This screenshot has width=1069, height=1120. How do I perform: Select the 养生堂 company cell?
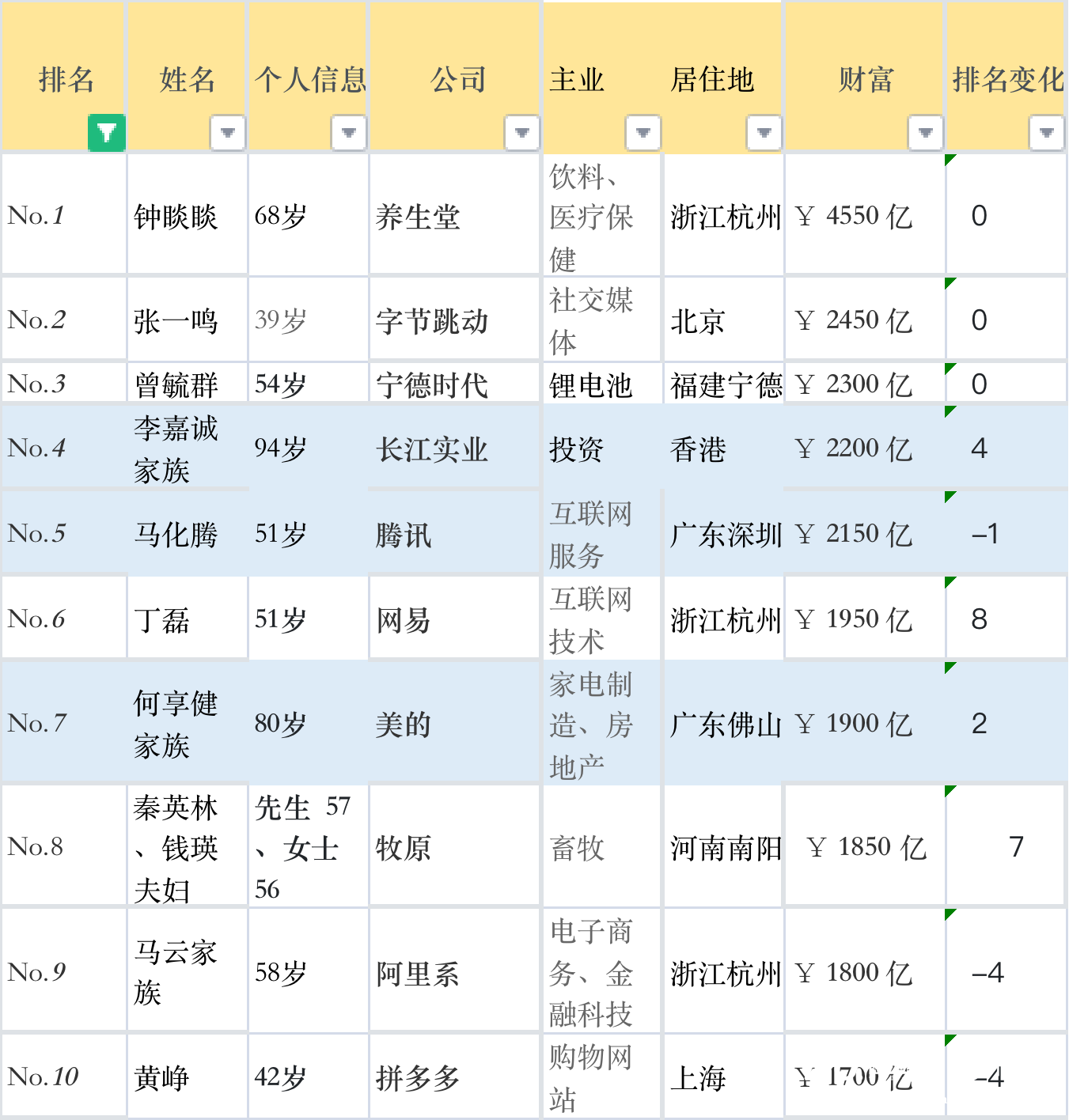tap(455, 215)
